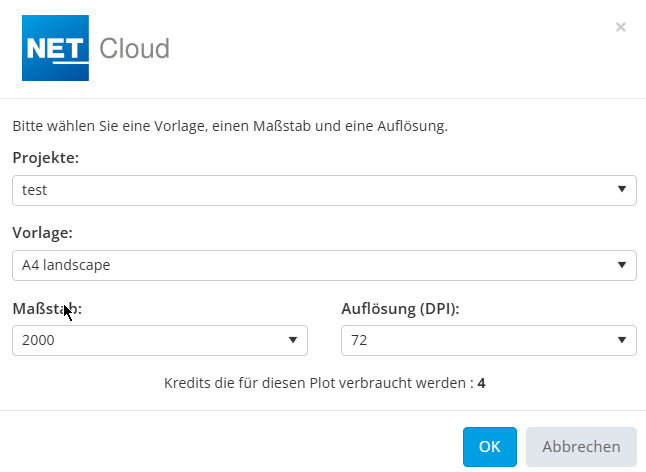Screen dimensions: 646x472
Task: Click the arrow of the Vorlage combo box
Action: pyautogui.click(x=622, y=265)
